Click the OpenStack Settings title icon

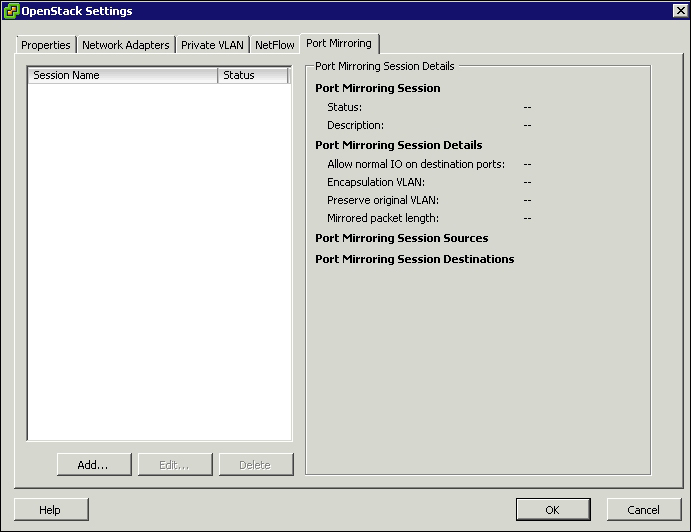[x=11, y=11]
